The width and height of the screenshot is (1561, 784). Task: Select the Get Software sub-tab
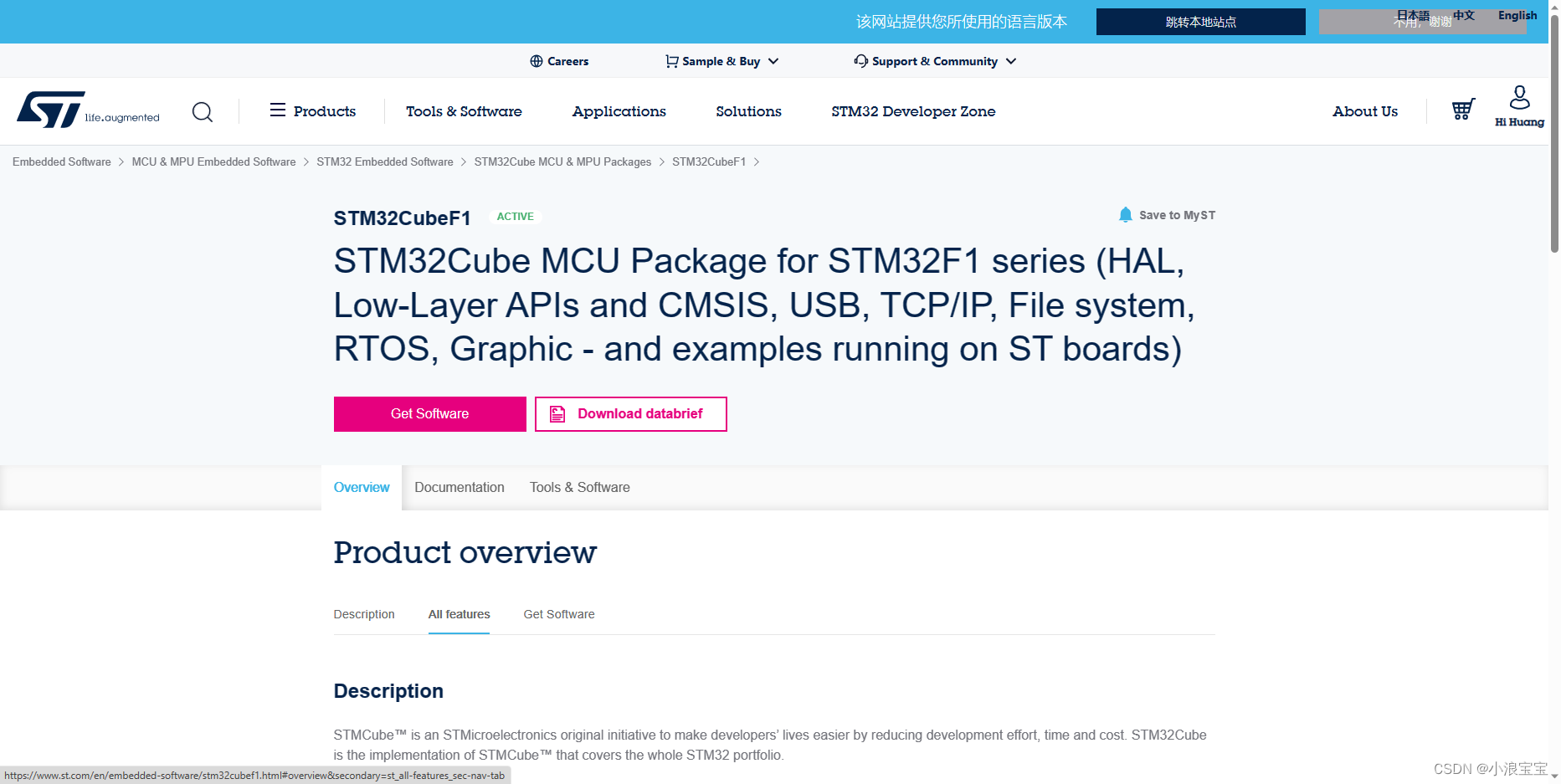click(x=559, y=614)
